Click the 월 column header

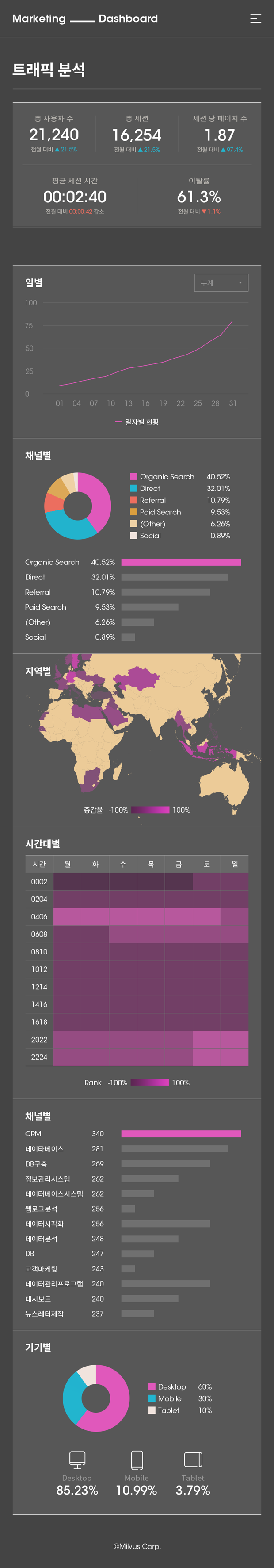point(68,864)
